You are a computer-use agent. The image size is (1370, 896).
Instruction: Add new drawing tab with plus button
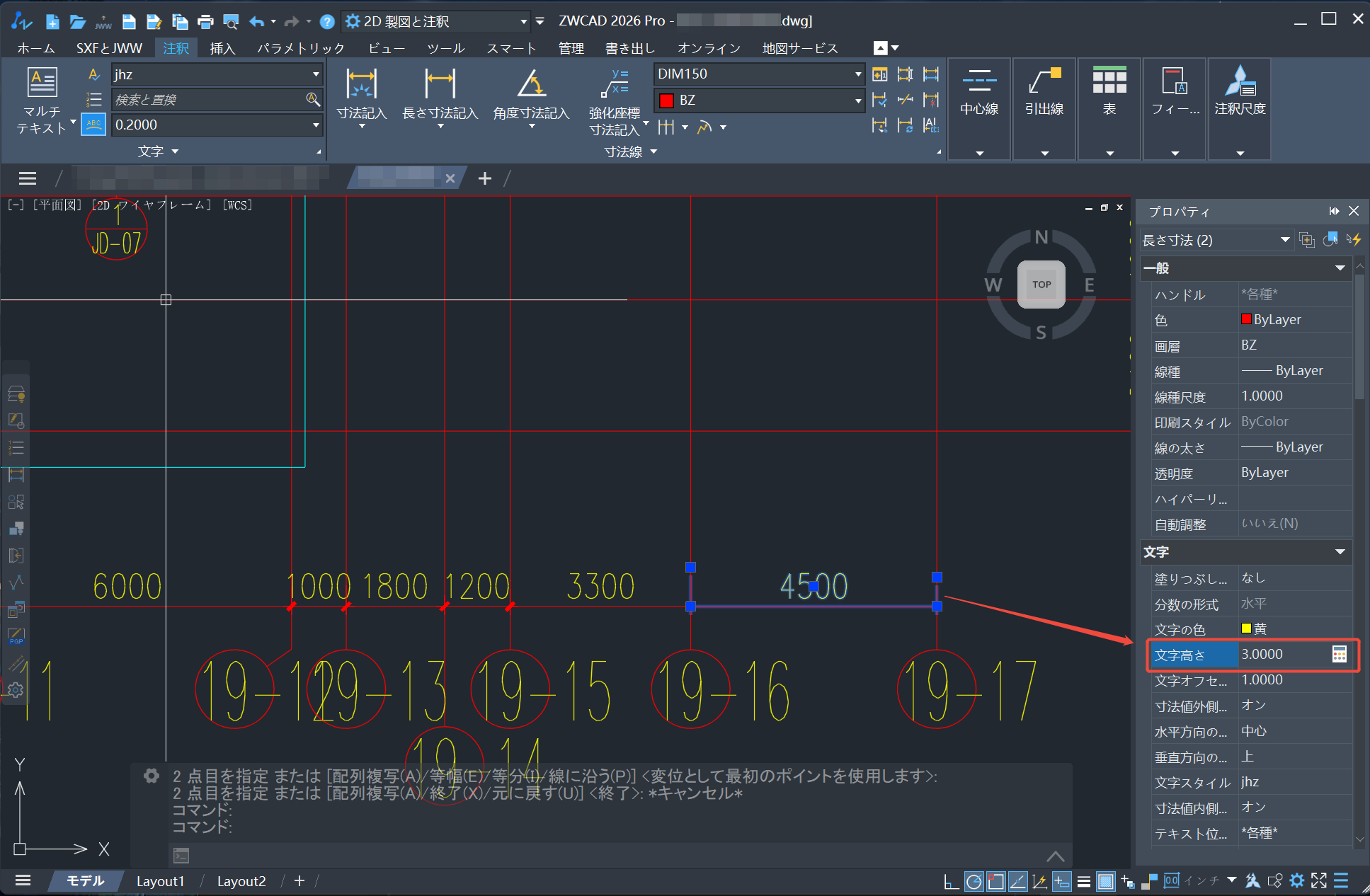pos(485,178)
